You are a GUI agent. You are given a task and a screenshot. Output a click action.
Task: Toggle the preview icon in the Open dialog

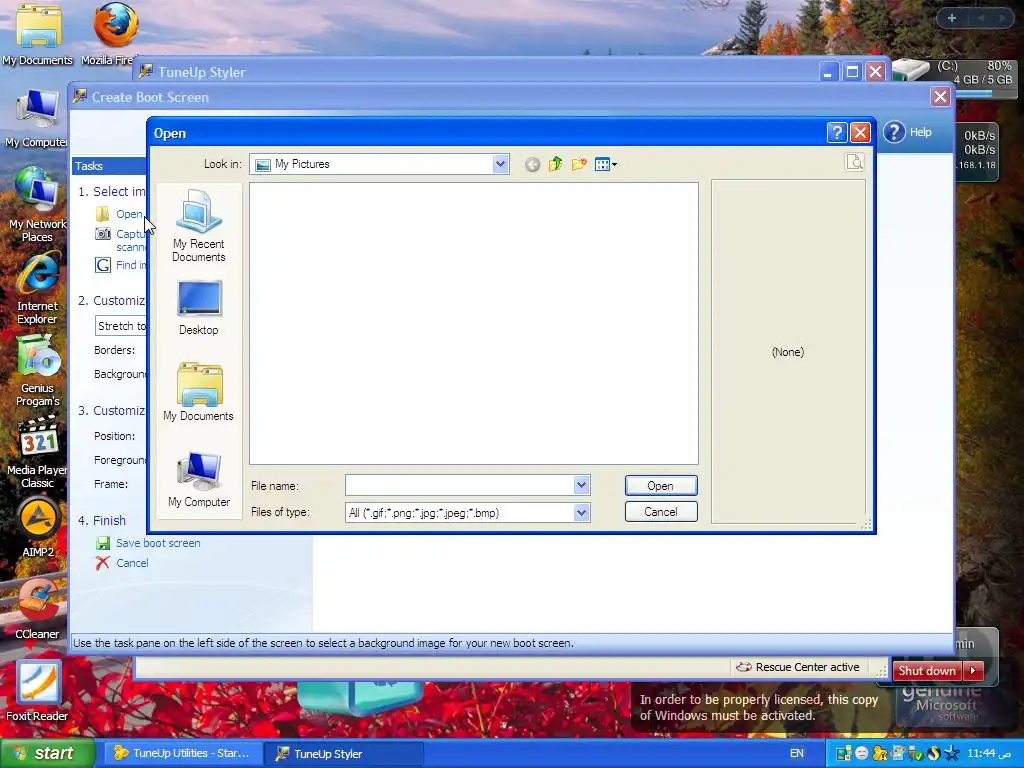click(x=854, y=162)
